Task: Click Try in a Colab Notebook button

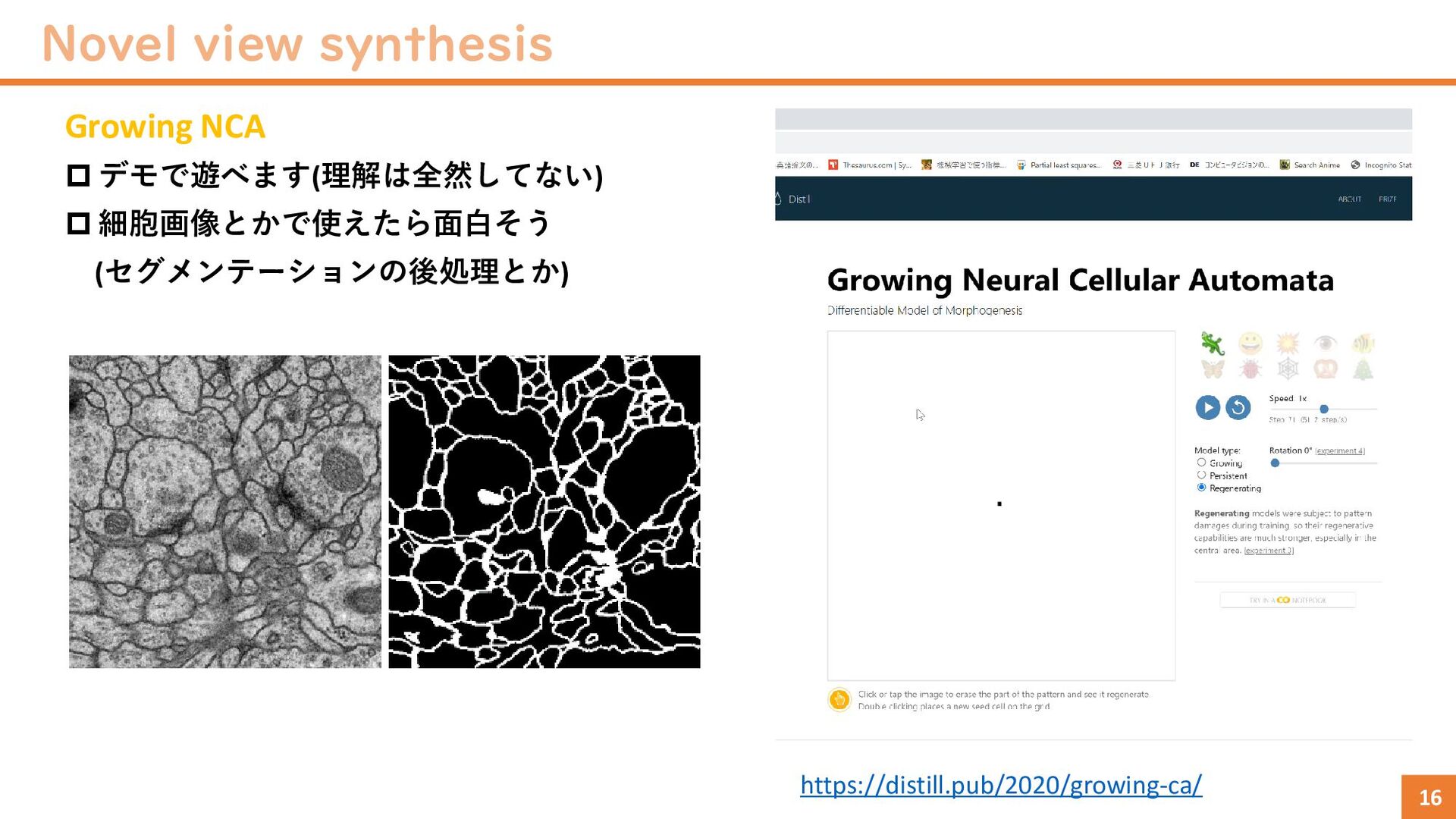Action: click(1288, 600)
